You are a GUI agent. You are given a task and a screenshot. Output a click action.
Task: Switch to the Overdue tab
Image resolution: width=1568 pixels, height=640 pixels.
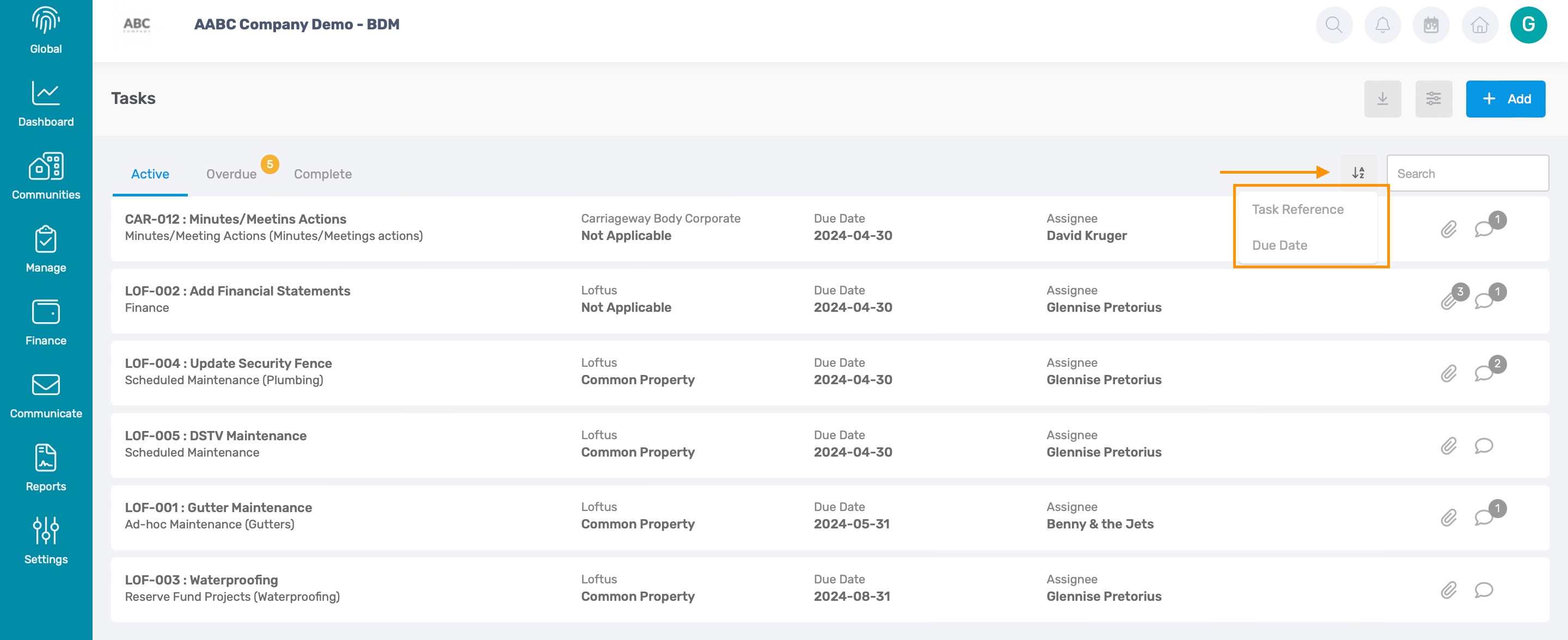231,174
